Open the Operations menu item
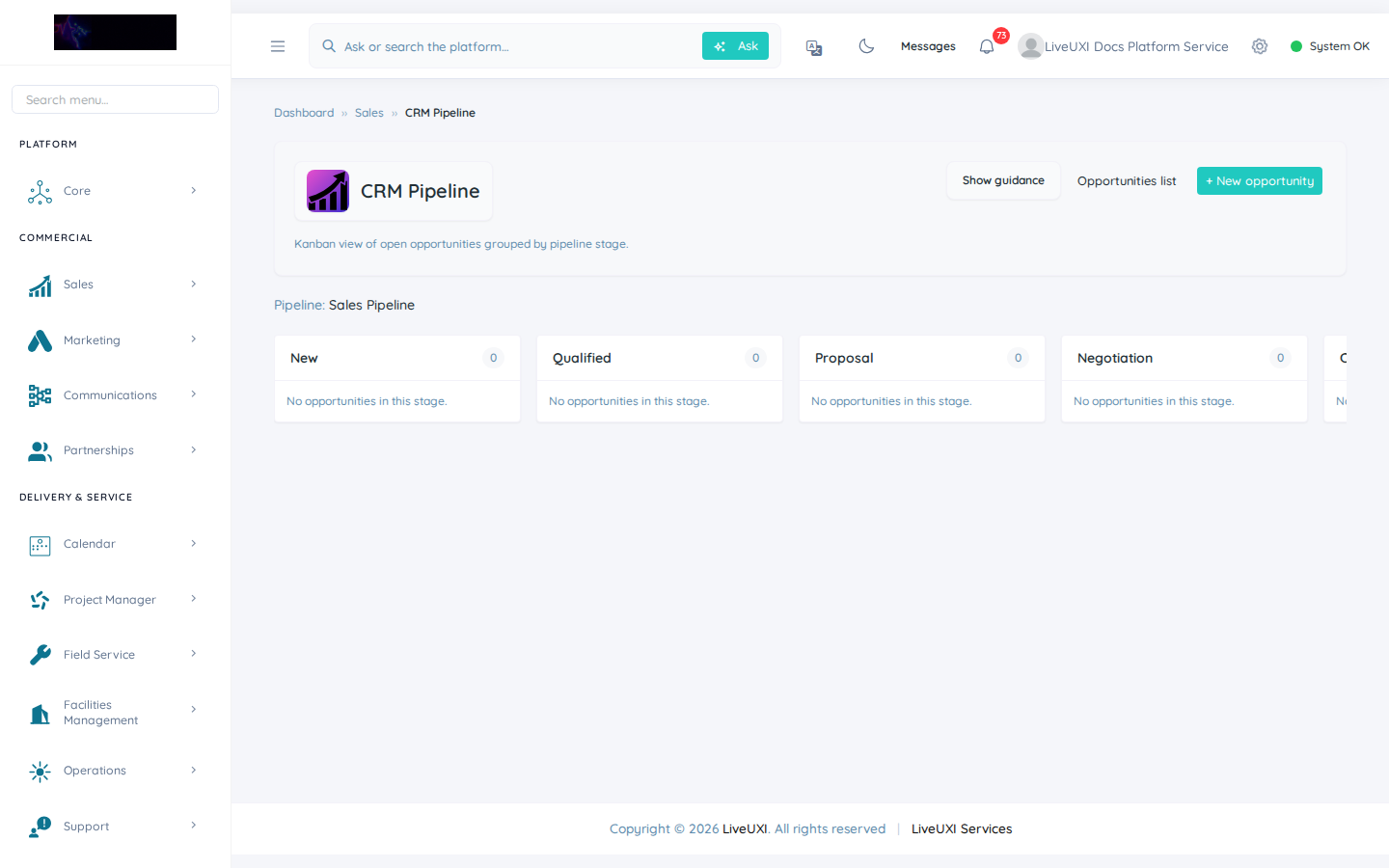The height and width of the screenshot is (868, 1389). [115, 771]
